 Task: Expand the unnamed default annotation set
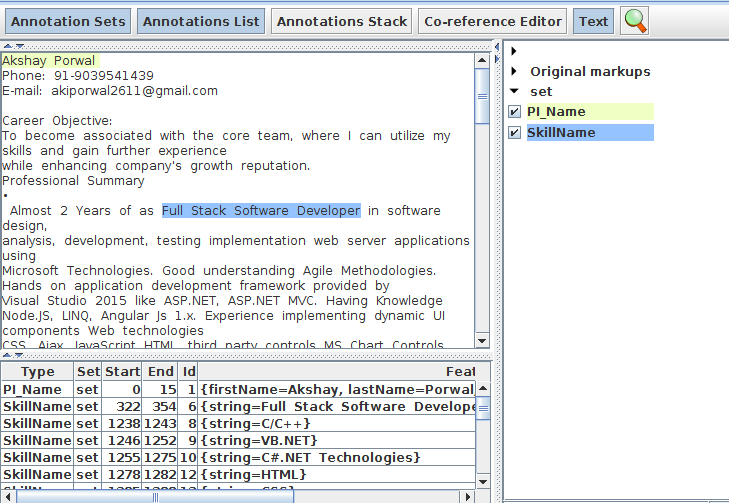514,51
